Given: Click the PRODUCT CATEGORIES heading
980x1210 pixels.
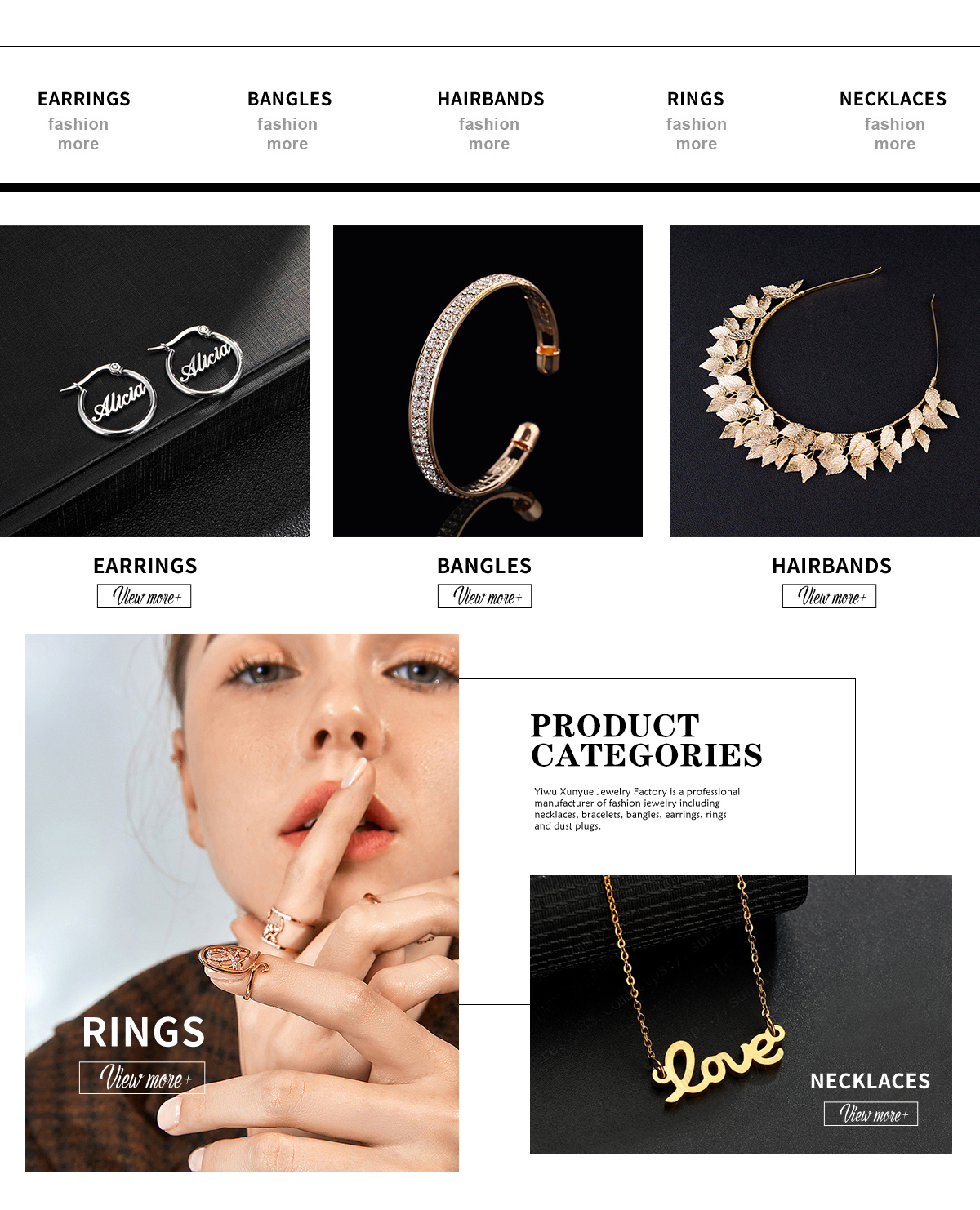Looking at the screenshot, I should click(x=646, y=741).
